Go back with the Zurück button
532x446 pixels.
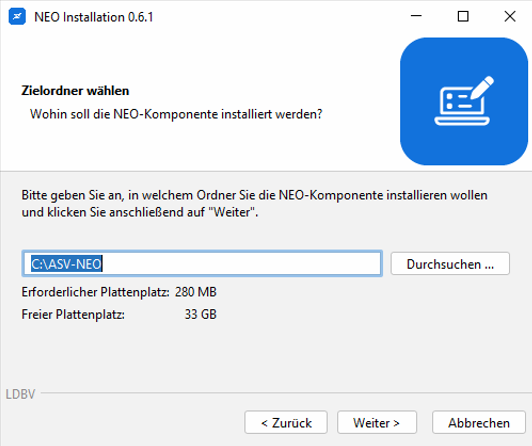tap(286, 423)
